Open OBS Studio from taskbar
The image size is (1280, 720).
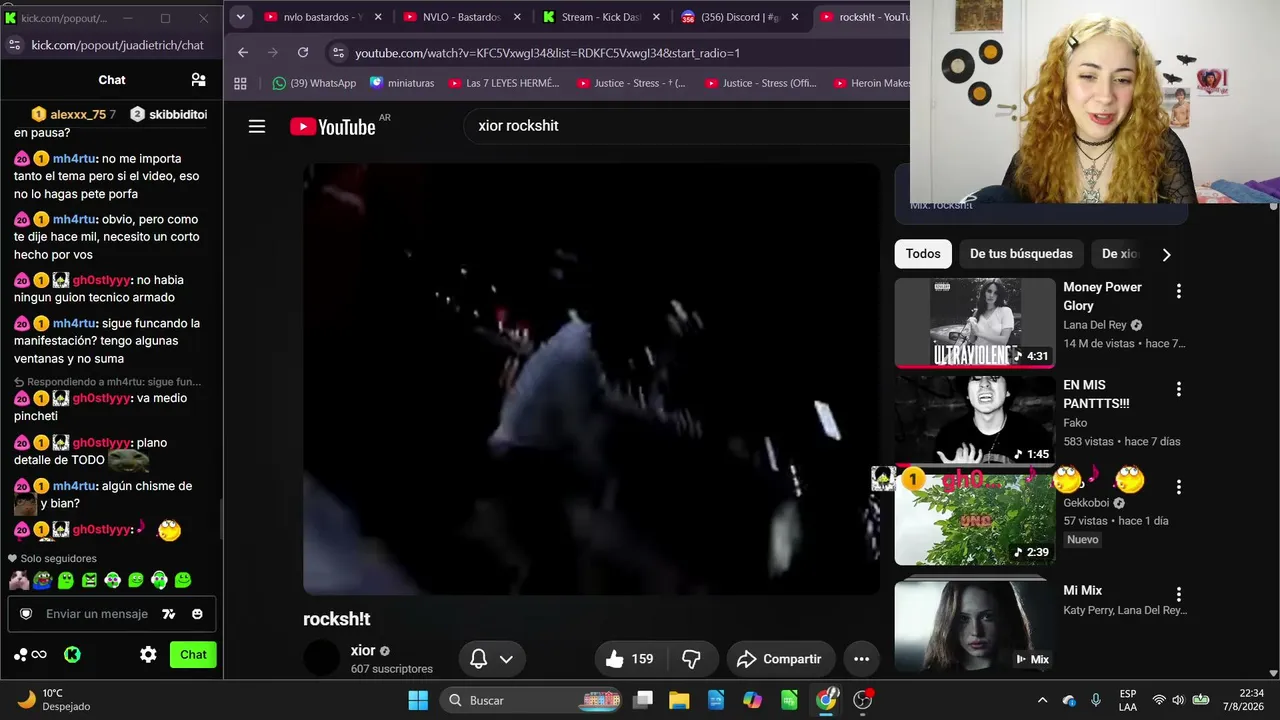pyautogui.click(x=862, y=700)
